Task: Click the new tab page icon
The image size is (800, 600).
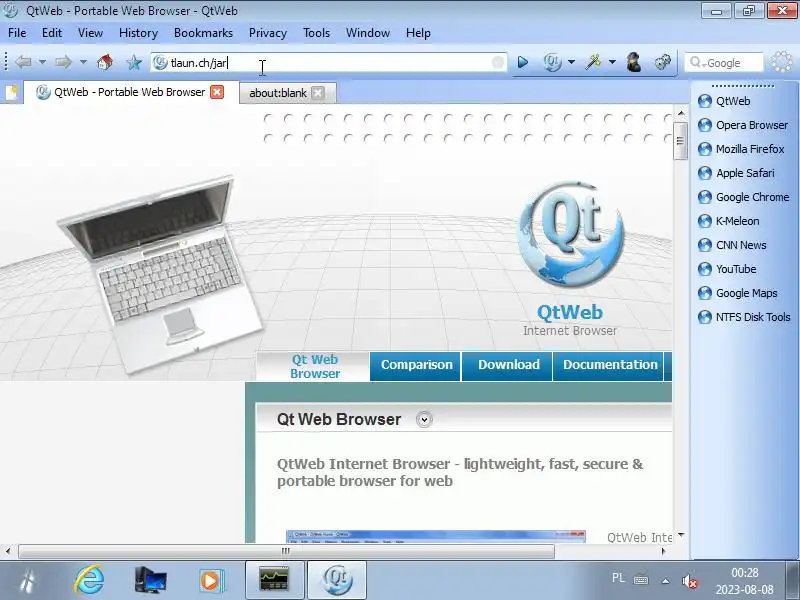Action: click(11, 92)
